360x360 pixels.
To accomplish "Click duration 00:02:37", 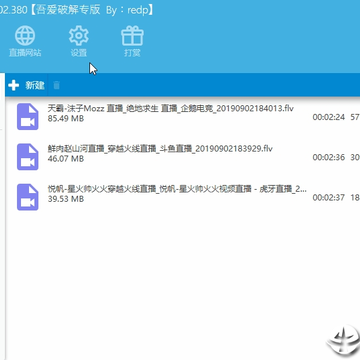I will click(x=329, y=198).
